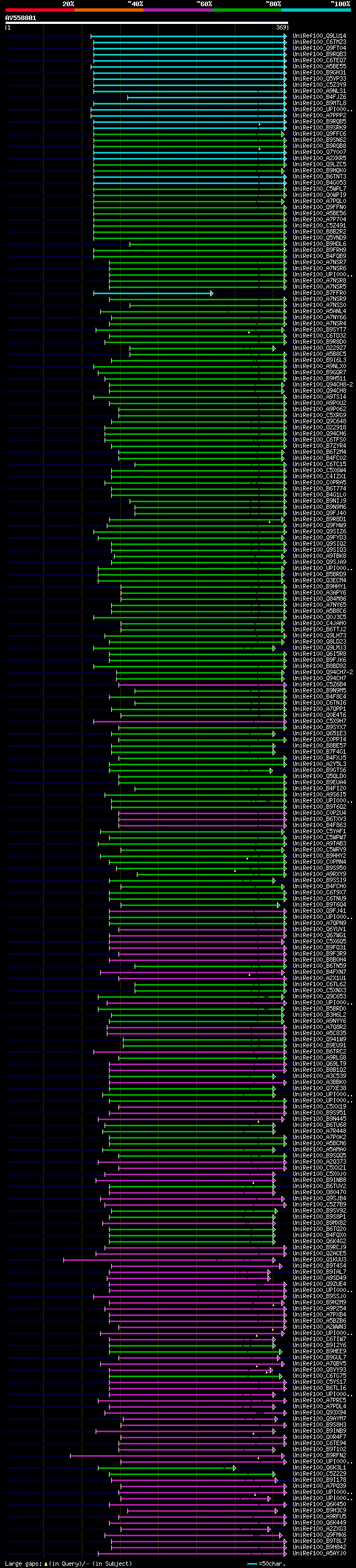Click the white query sequence bar

pos(147,22)
